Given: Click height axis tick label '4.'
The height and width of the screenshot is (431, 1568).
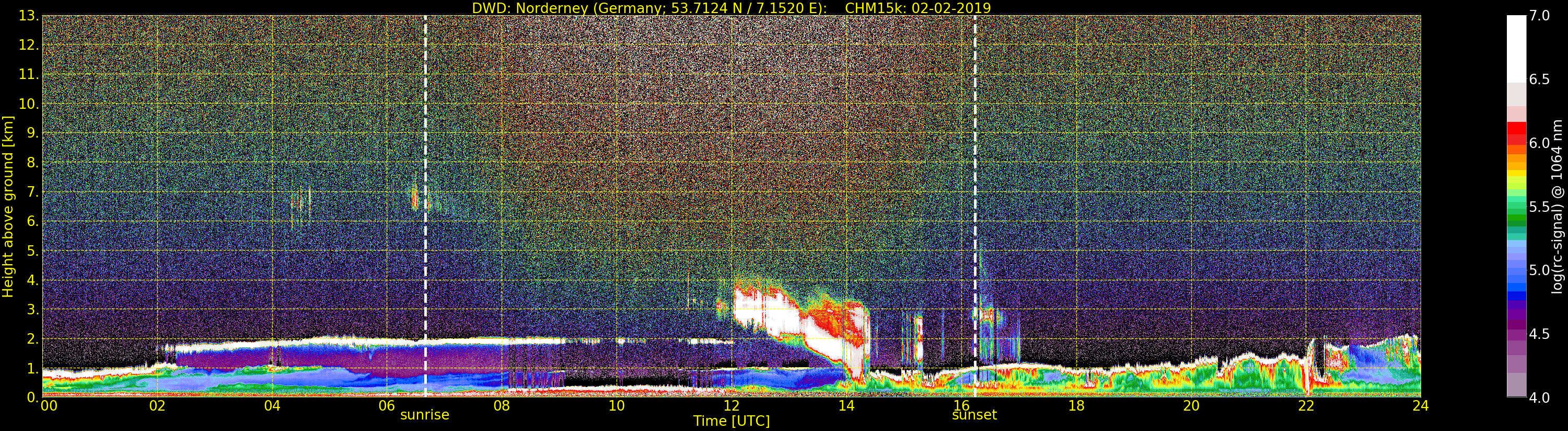Looking at the screenshot, I should click(x=33, y=280).
